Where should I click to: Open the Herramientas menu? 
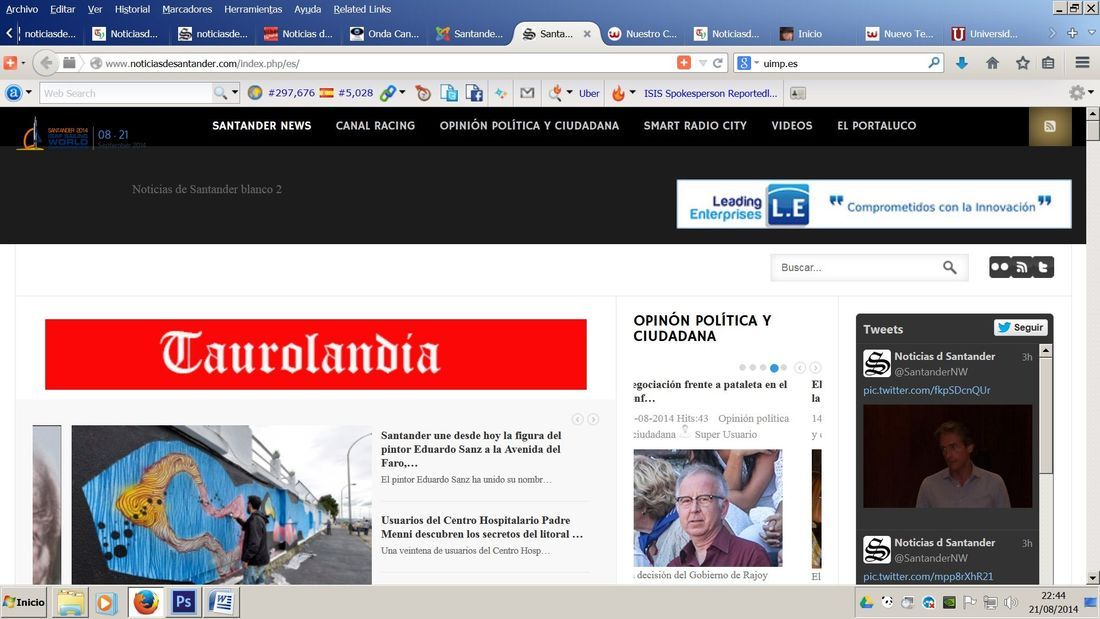(x=253, y=9)
